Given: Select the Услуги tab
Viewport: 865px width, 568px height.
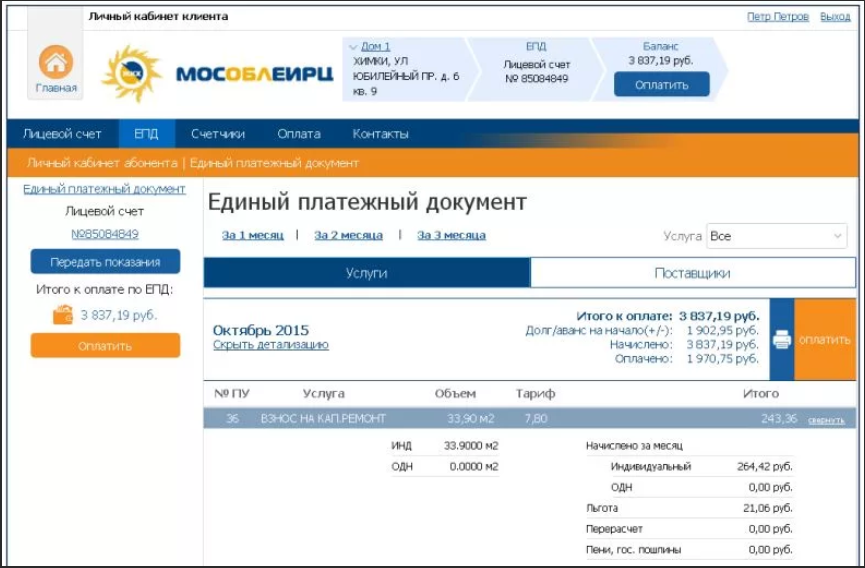Looking at the screenshot, I should (x=366, y=273).
